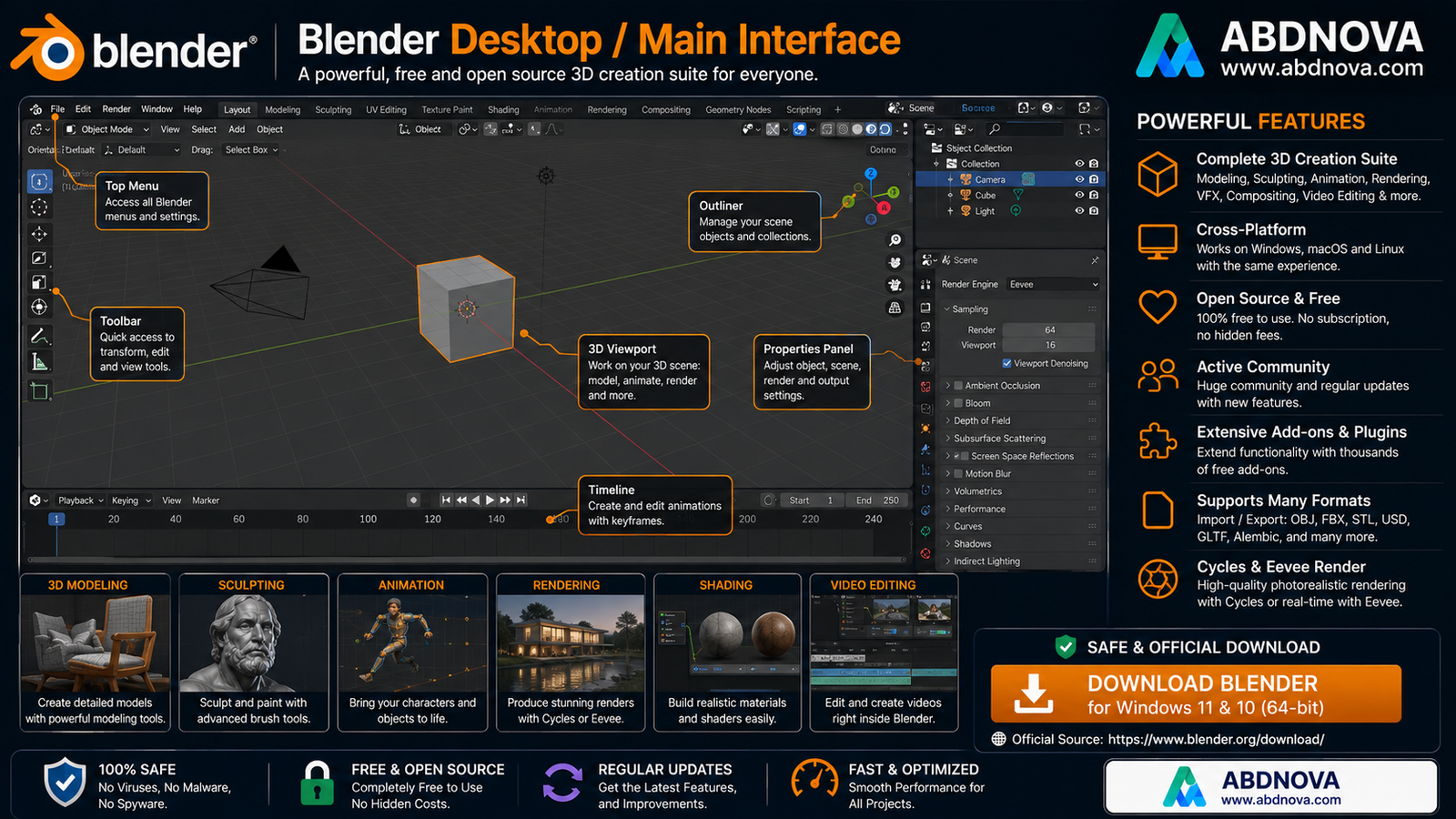Select the Annotate tool in toolbar
This screenshot has width=1456, height=819.
tap(39, 336)
